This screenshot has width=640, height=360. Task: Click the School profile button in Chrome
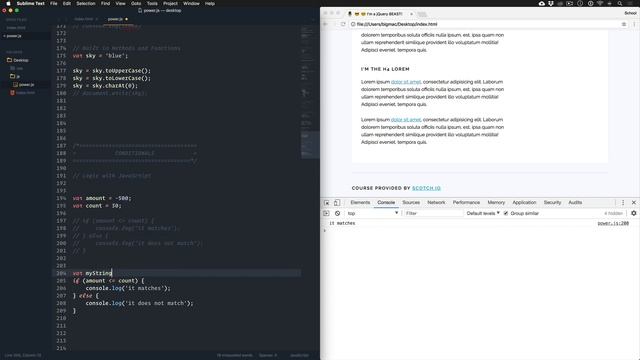coord(630,13)
